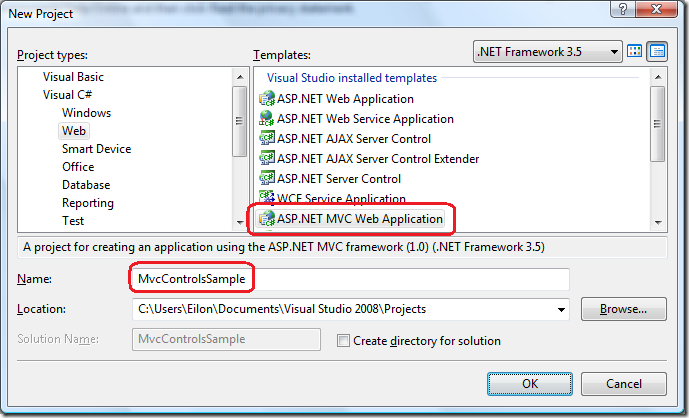Select ASP.NET MVC Web Application text
This screenshot has height=418, width=689.
point(360,219)
